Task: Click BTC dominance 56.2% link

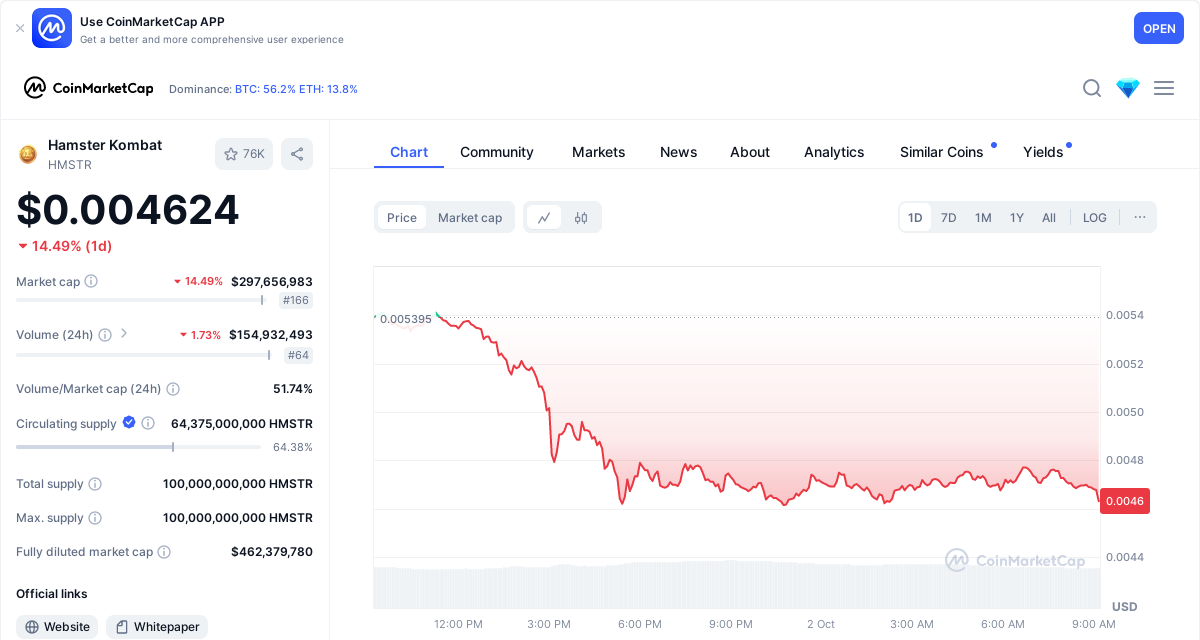Action: (265, 89)
